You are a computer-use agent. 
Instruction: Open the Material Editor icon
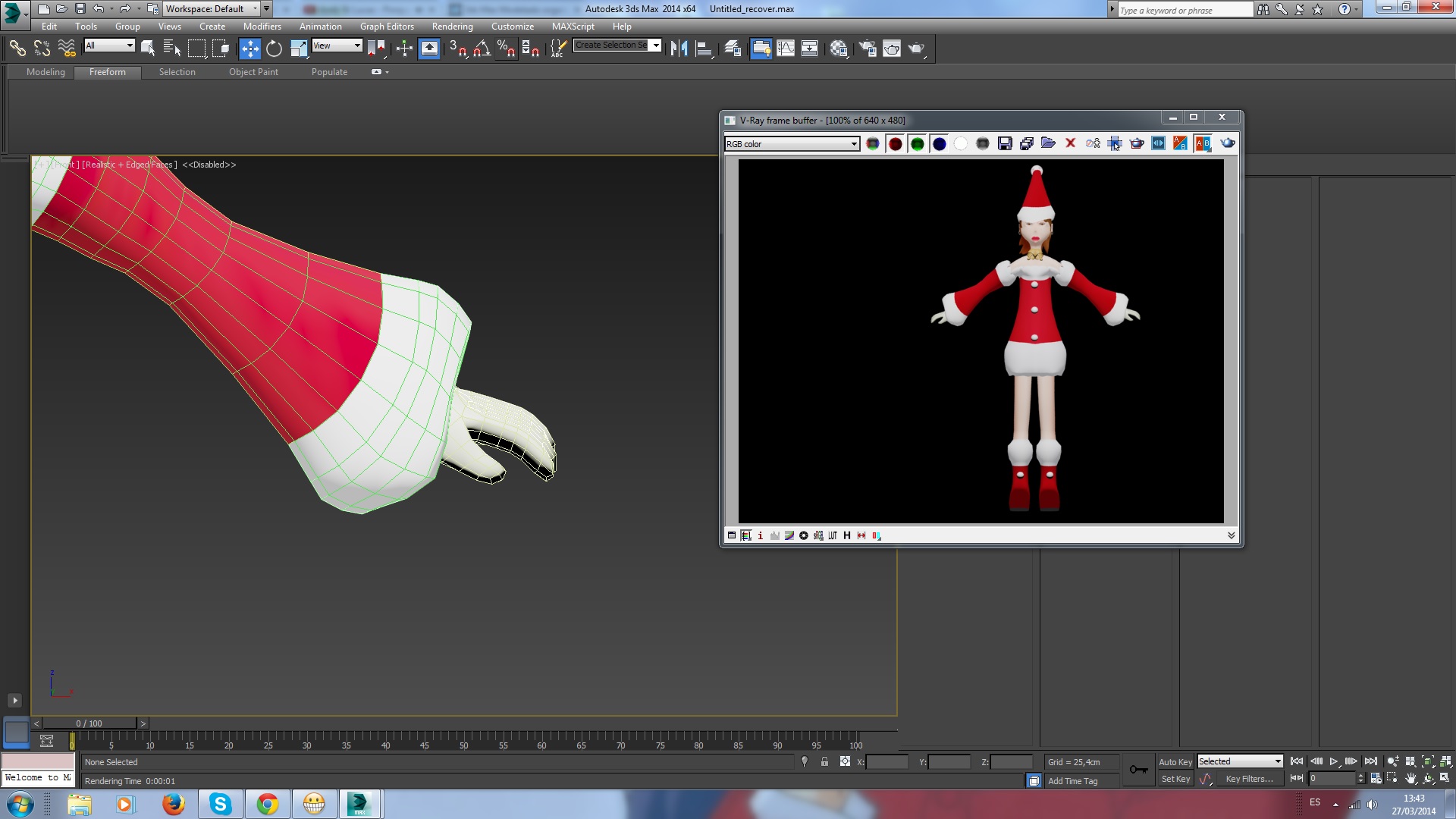(838, 49)
